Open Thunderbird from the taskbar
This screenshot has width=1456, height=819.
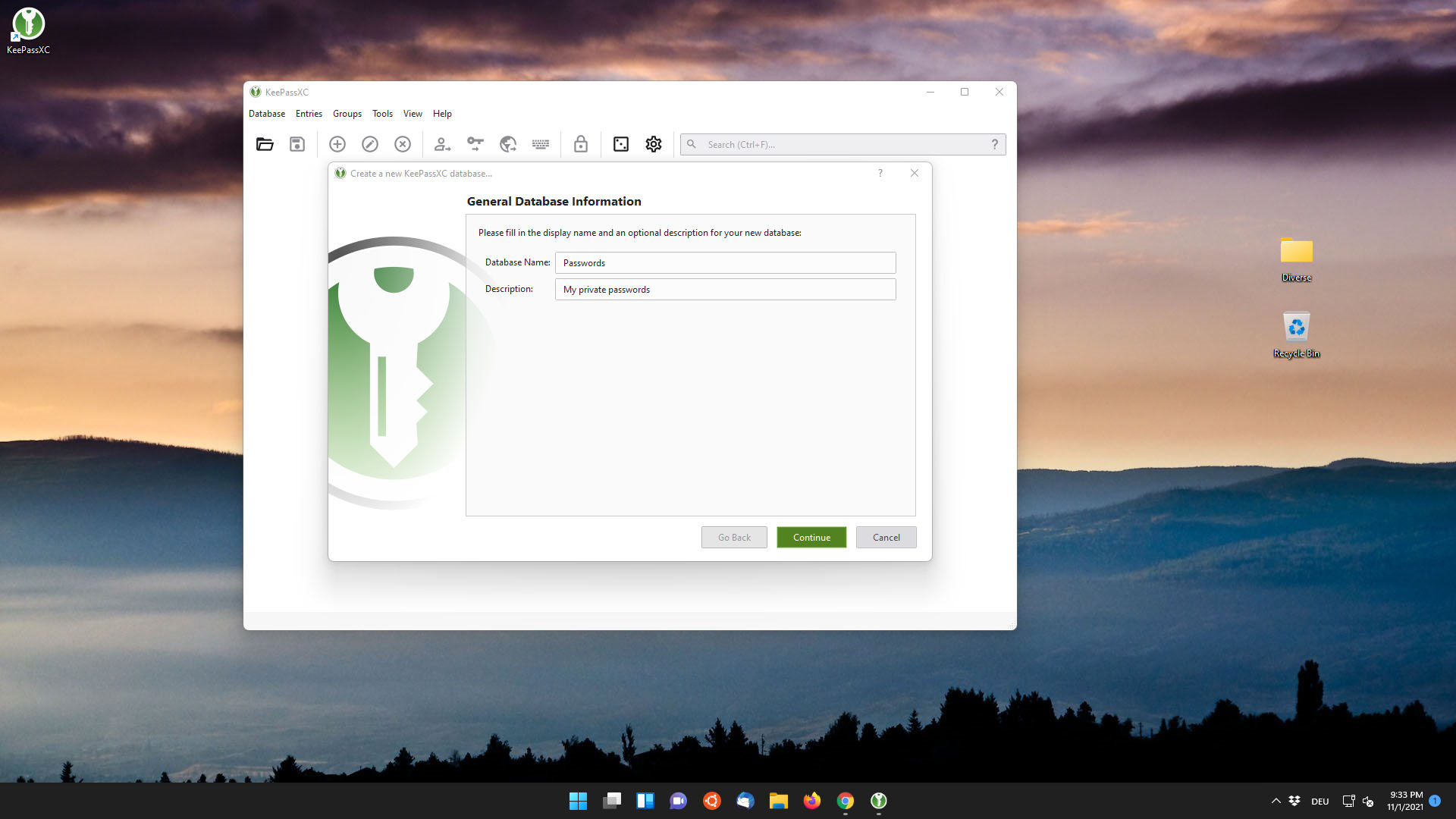pos(745,801)
